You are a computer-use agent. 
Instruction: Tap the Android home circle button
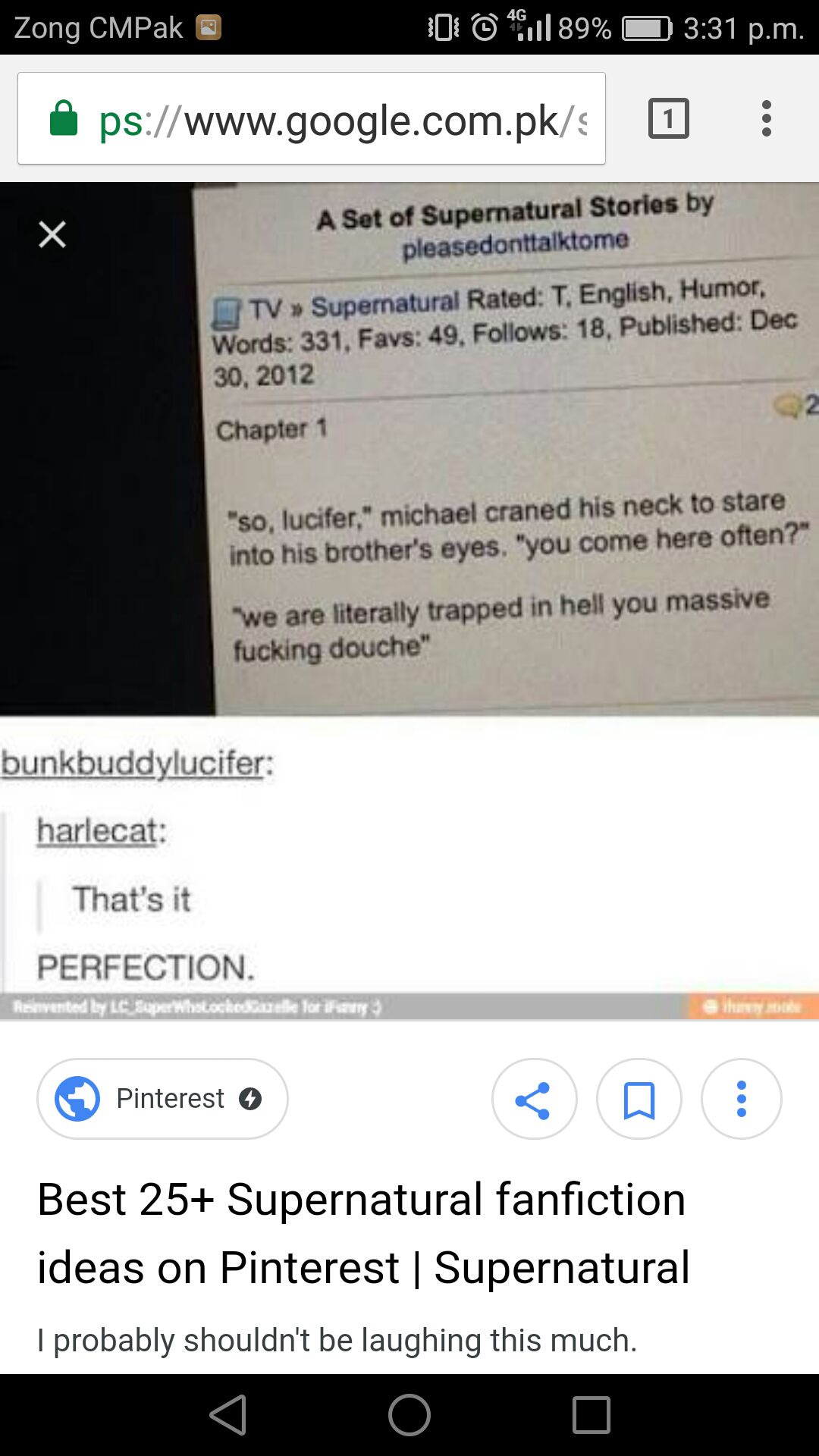tap(409, 1415)
